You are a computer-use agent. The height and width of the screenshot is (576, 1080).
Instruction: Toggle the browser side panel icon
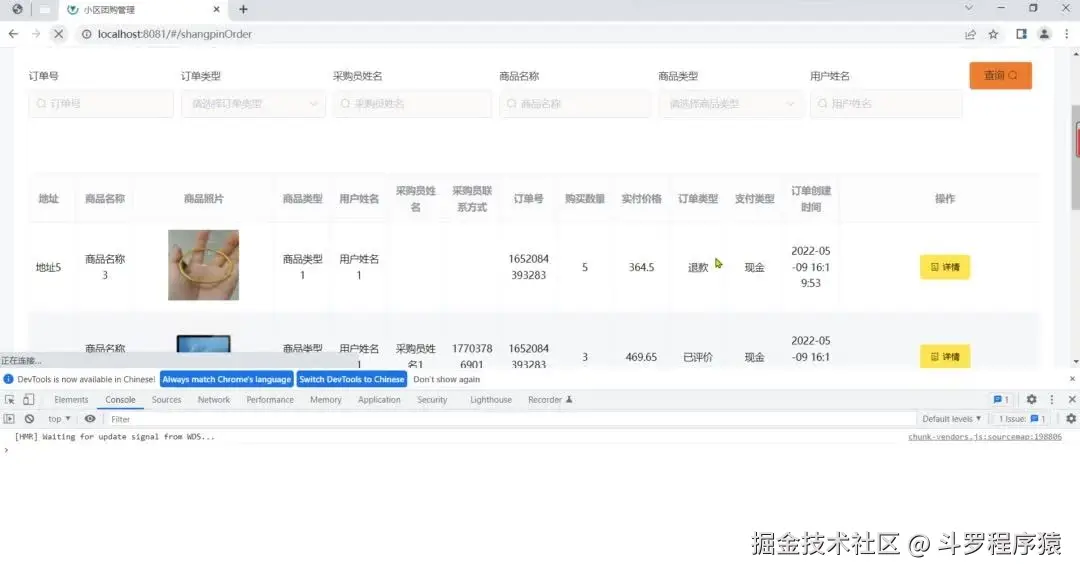point(1021,34)
